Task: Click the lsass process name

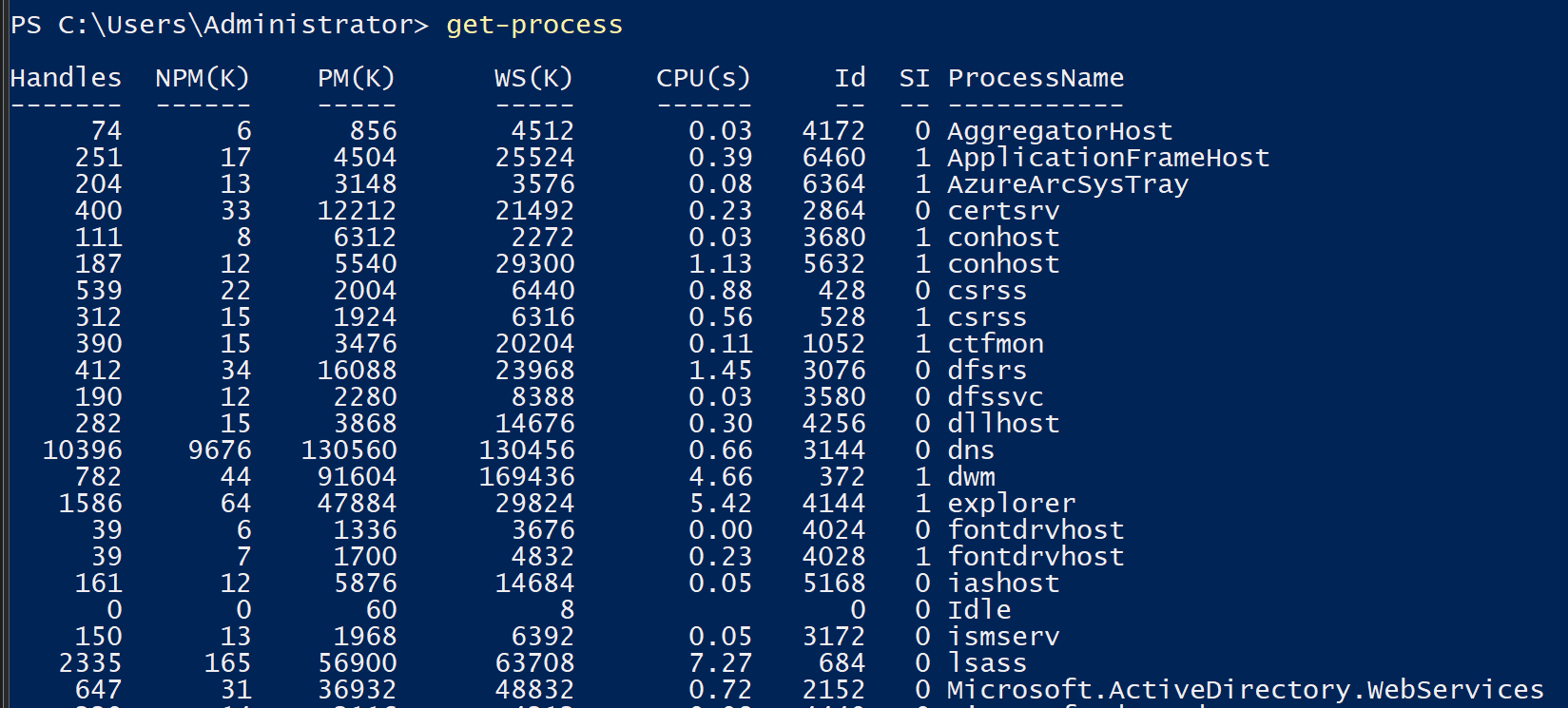Action: click(x=987, y=663)
